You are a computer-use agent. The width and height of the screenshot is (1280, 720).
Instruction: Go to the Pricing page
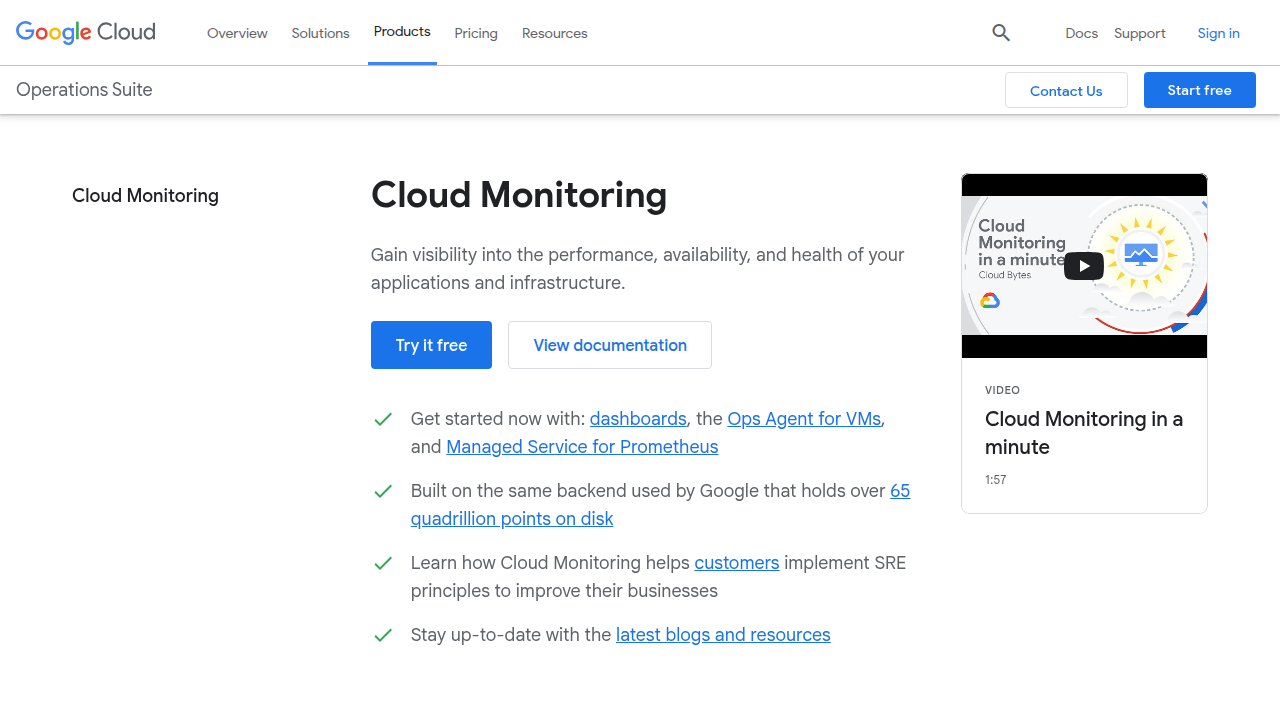click(x=476, y=33)
